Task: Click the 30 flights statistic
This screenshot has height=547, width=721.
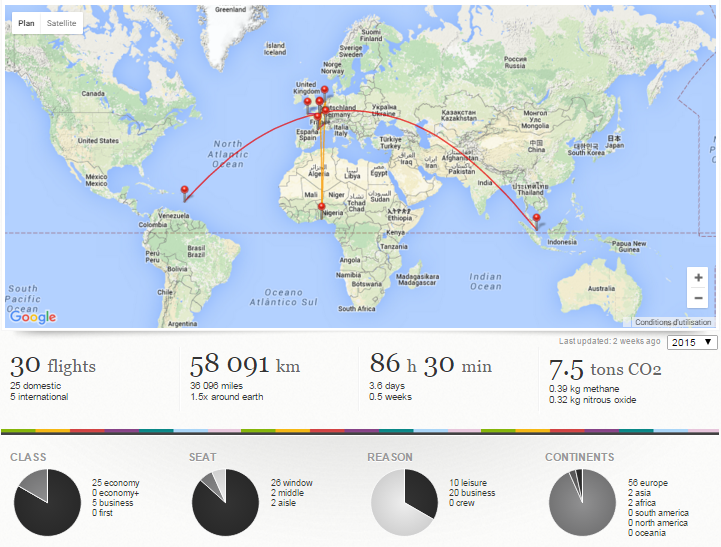Action: pyautogui.click(x=53, y=366)
